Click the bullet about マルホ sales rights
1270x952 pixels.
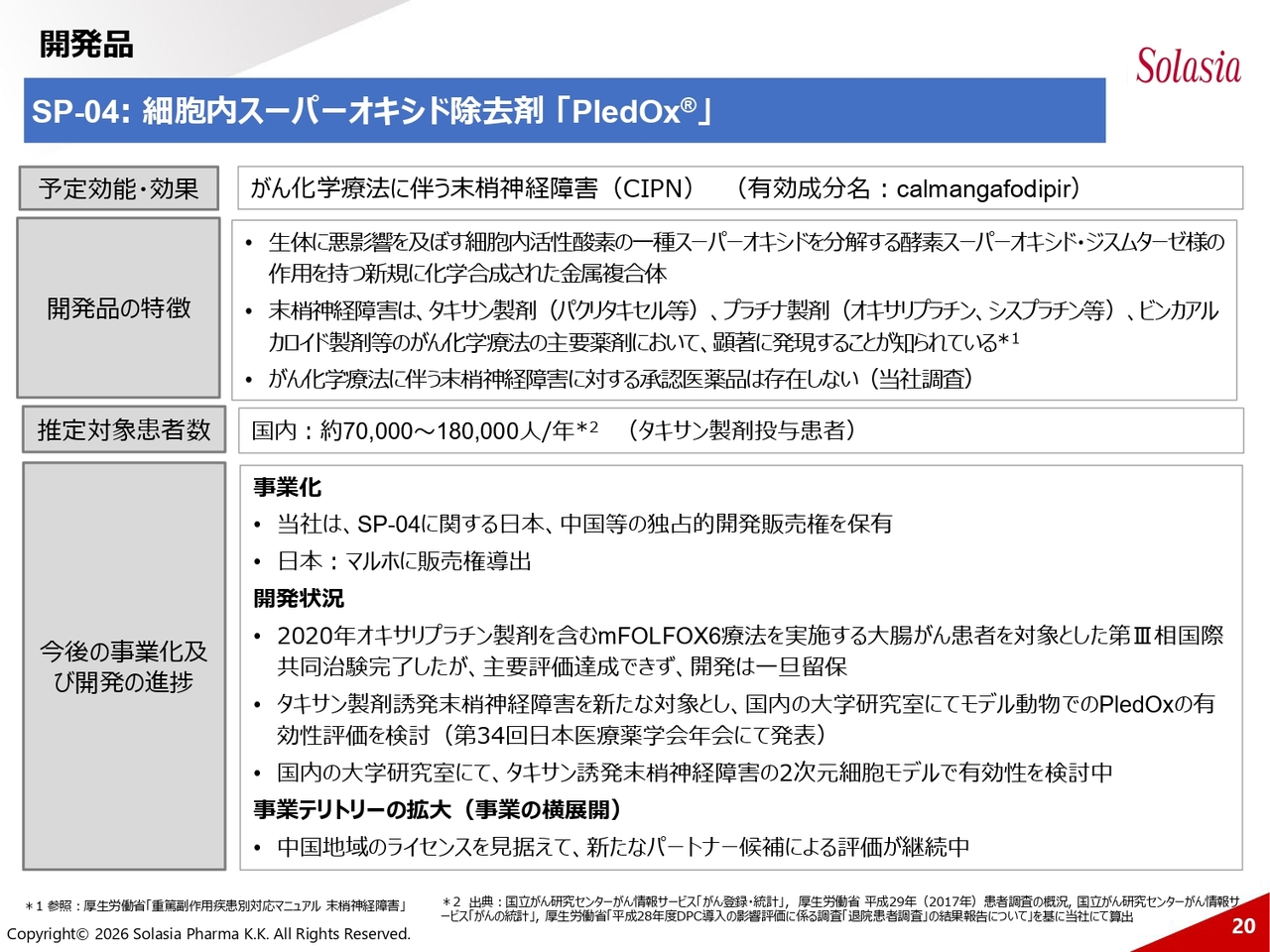(404, 561)
